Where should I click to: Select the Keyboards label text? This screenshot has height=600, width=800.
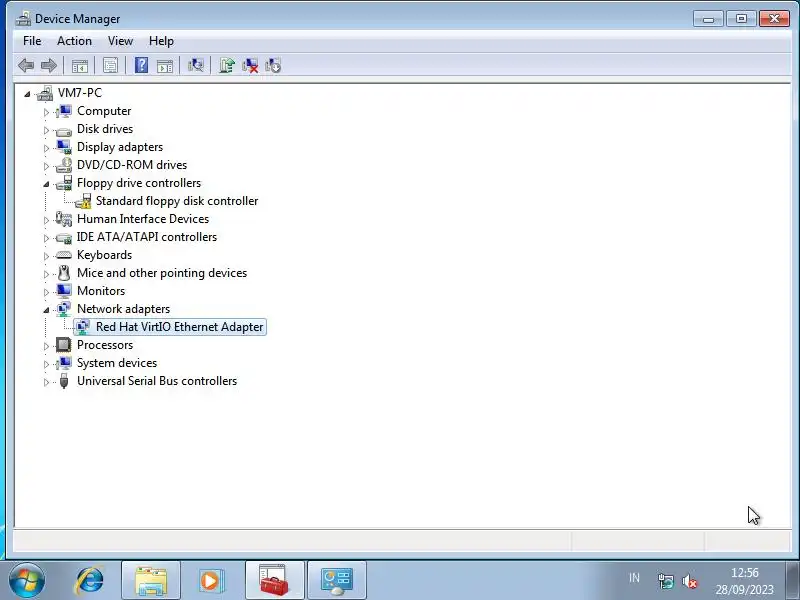pyautogui.click(x=105, y=255)
